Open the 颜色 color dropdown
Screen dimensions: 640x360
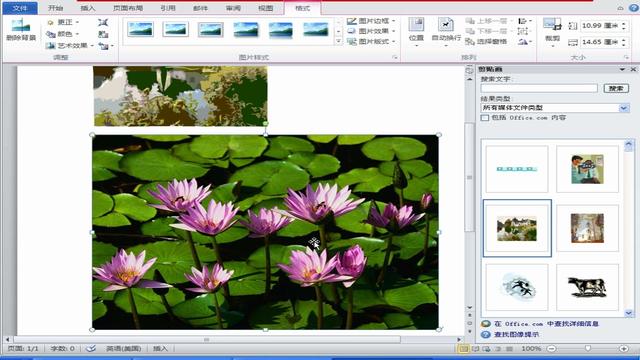pos(62,34)
